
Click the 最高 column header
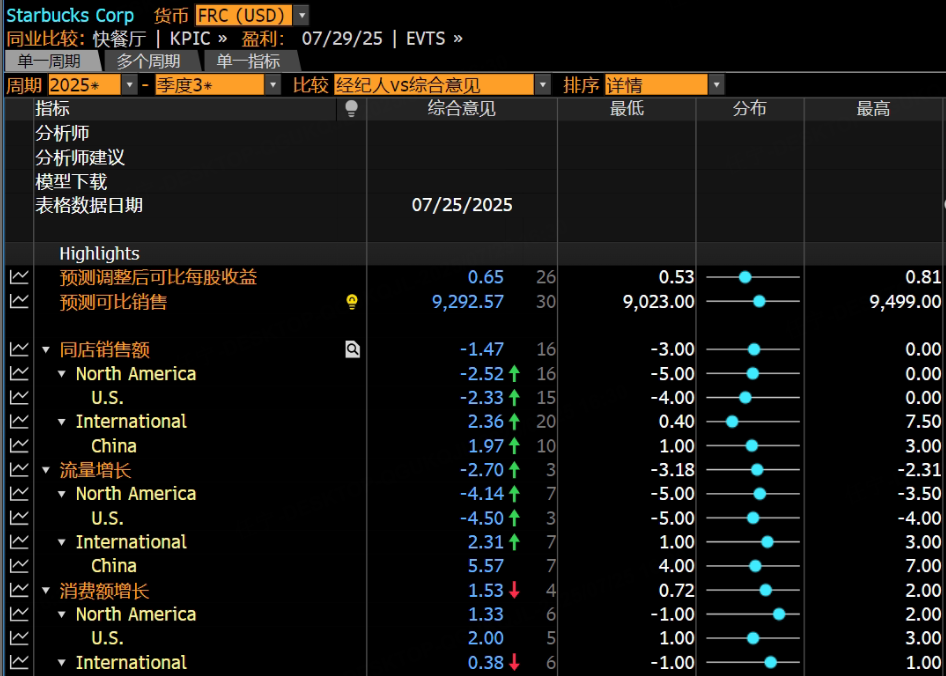873,109
